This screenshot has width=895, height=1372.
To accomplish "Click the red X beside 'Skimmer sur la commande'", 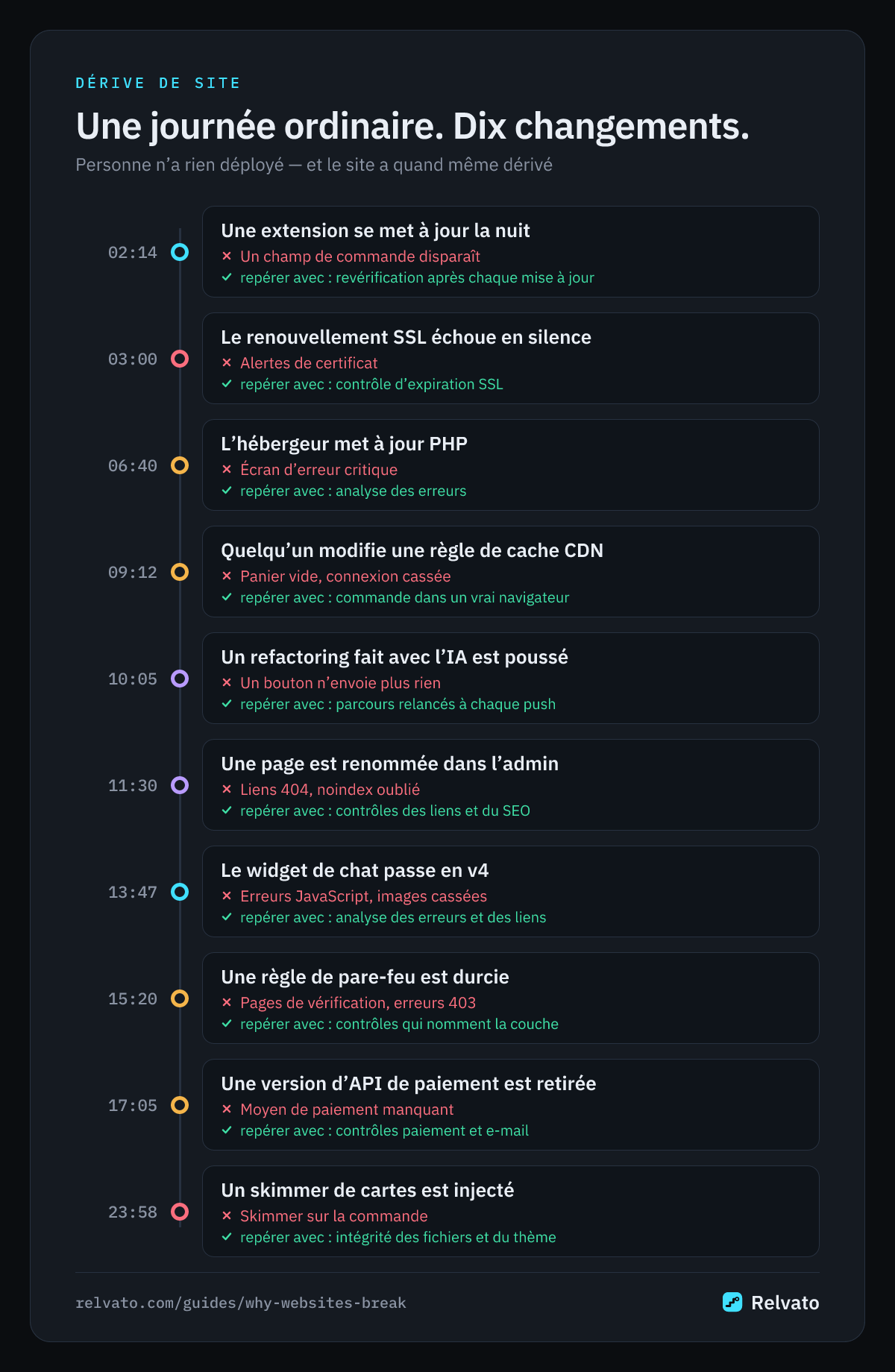I will coord(227,1215).
